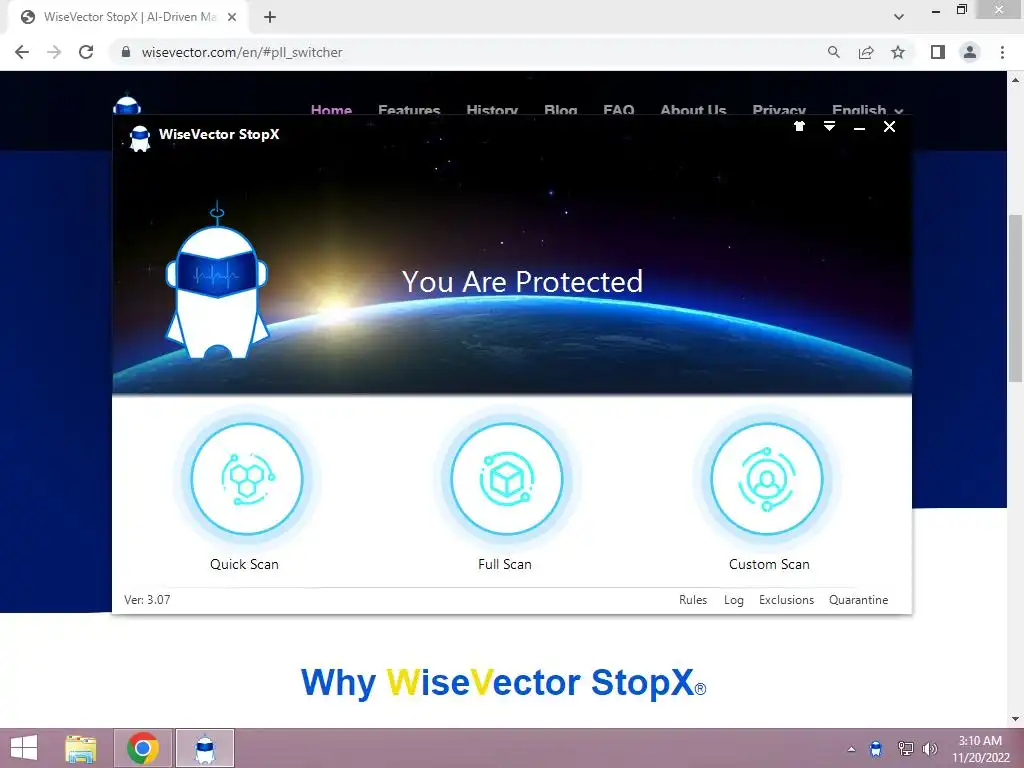Open Chrome's three-dot menu
1024x768 pixels.
[1002, 52]
